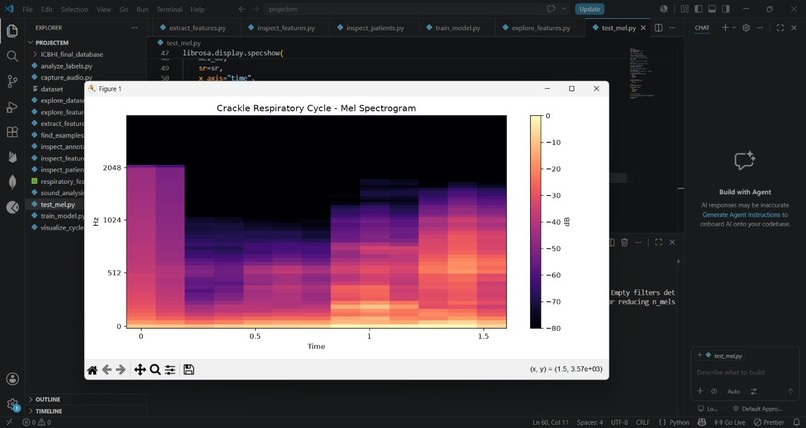Open capture_audio.py in explorer

tap(66, 77)
